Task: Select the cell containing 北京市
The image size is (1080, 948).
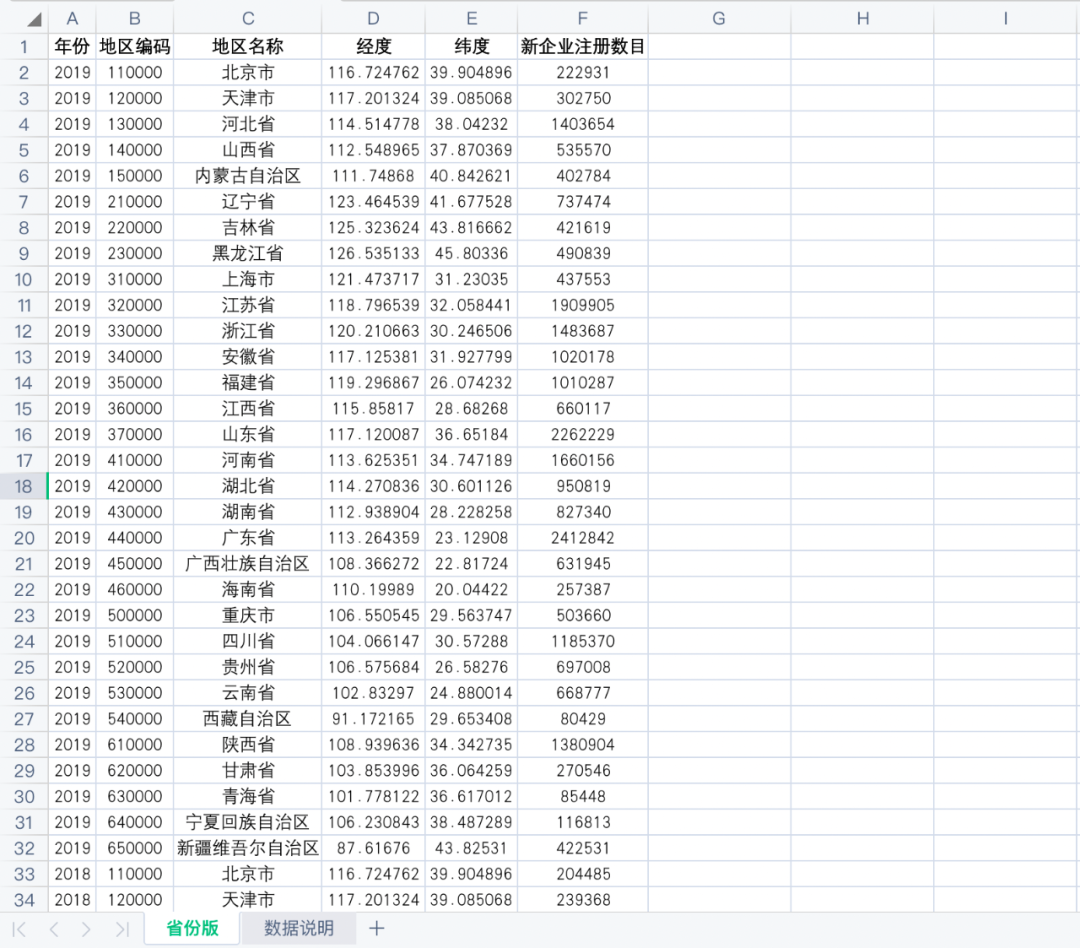Action: tap(247, 72)
